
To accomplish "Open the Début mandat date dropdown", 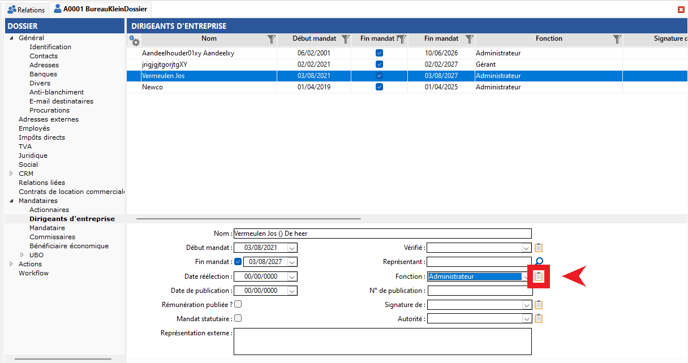I will coord(292,248).
